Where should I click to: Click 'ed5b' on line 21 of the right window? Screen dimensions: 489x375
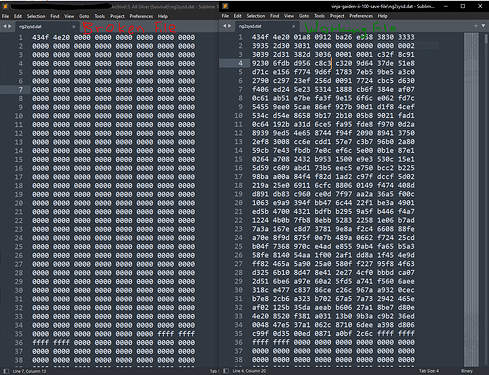(260, 211)
